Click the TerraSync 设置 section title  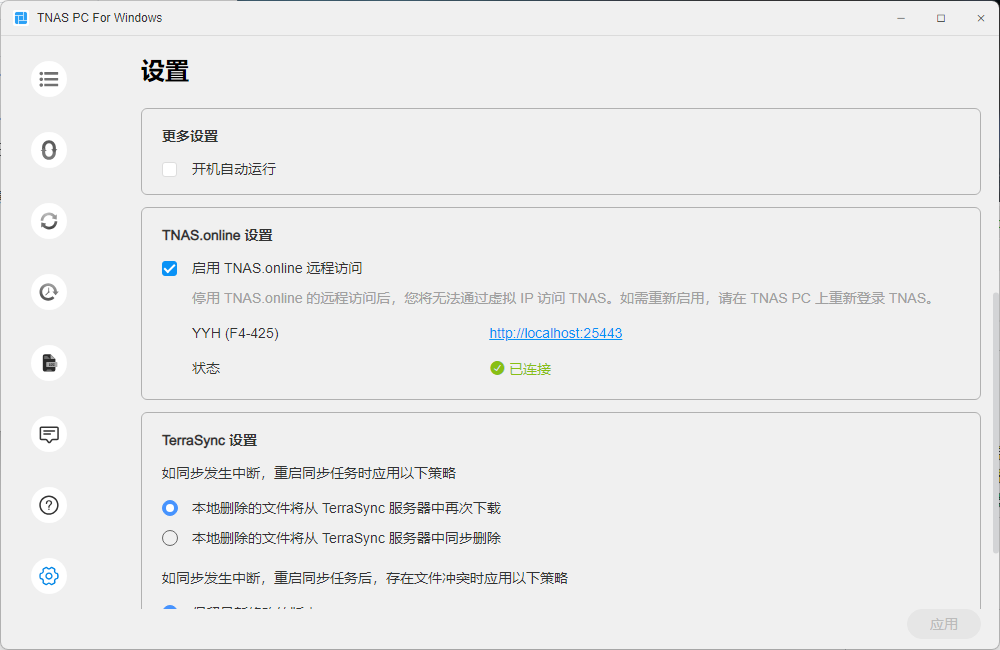(x=210, y=440)
